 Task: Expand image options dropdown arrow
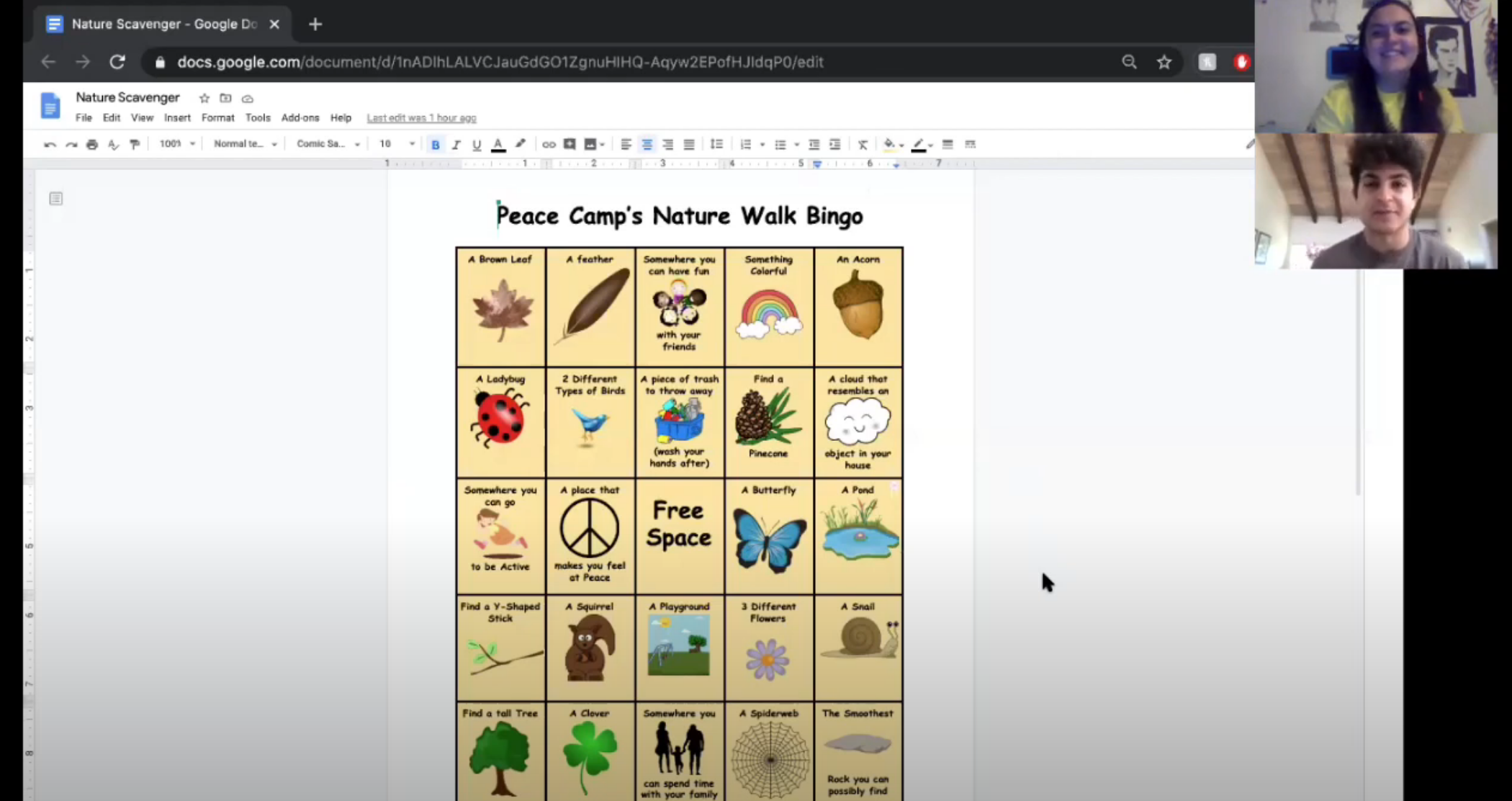603,145
